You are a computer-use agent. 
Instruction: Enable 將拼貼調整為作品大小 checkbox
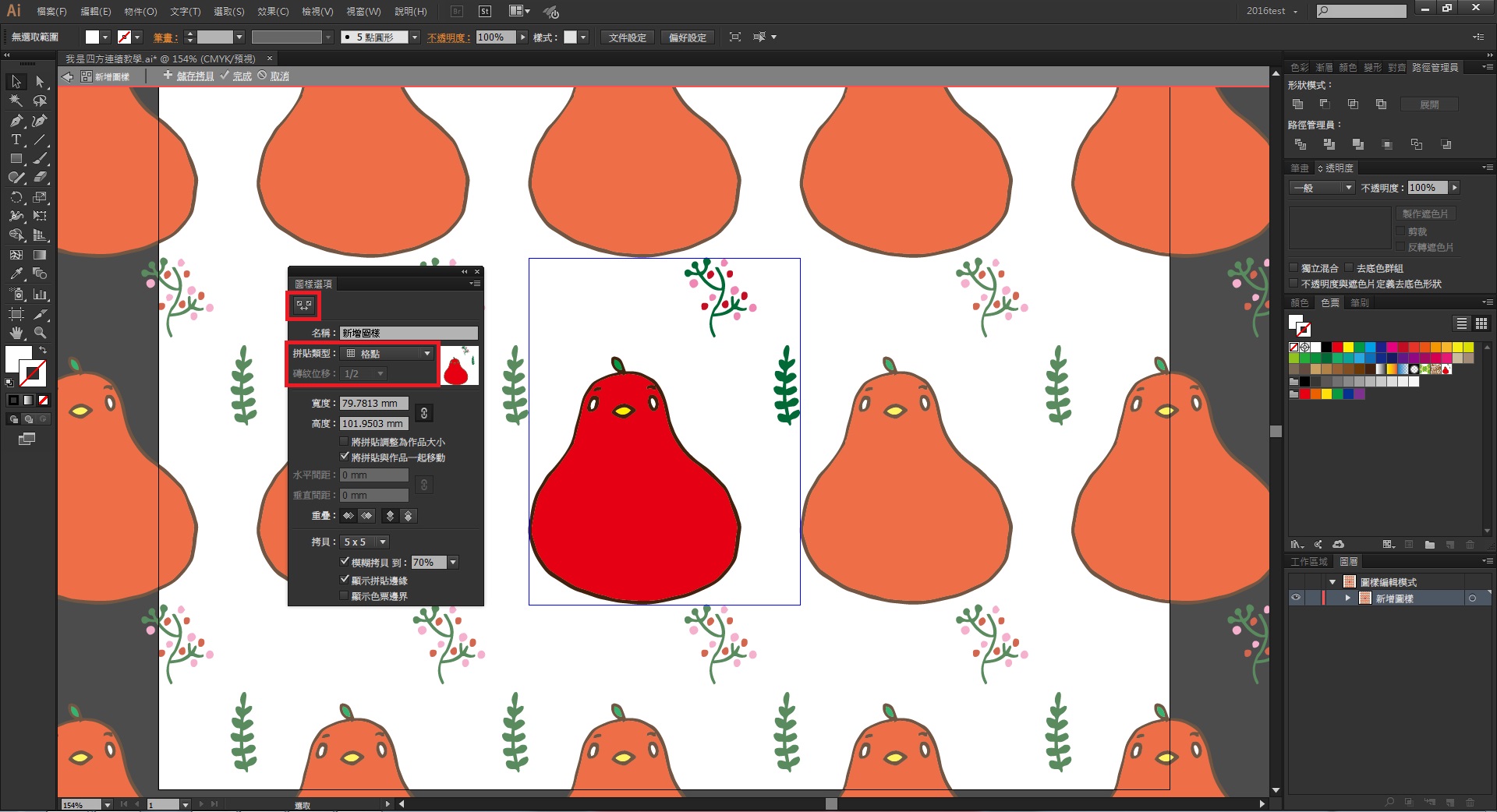(345, 442)
